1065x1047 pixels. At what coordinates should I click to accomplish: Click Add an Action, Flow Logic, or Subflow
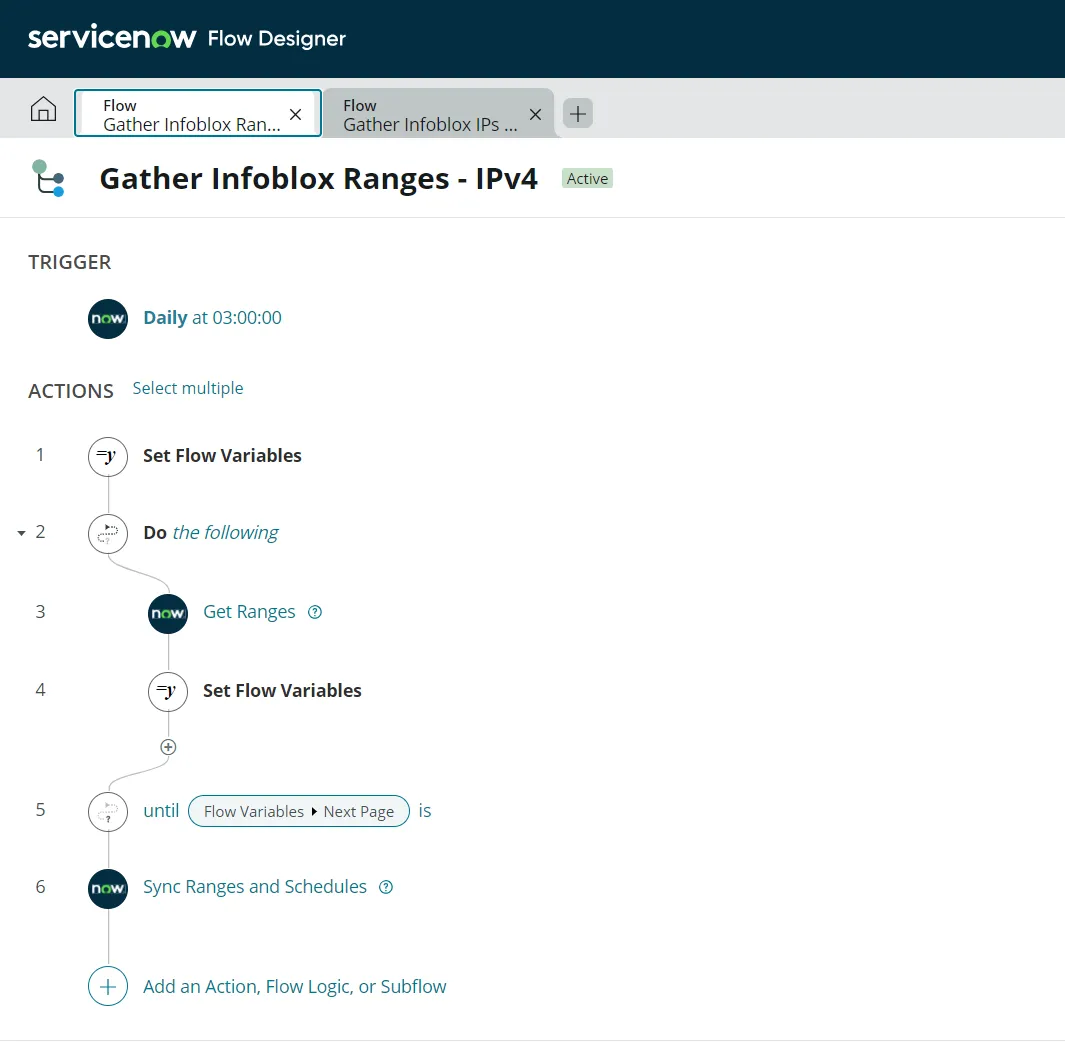[x=295, y=987]
